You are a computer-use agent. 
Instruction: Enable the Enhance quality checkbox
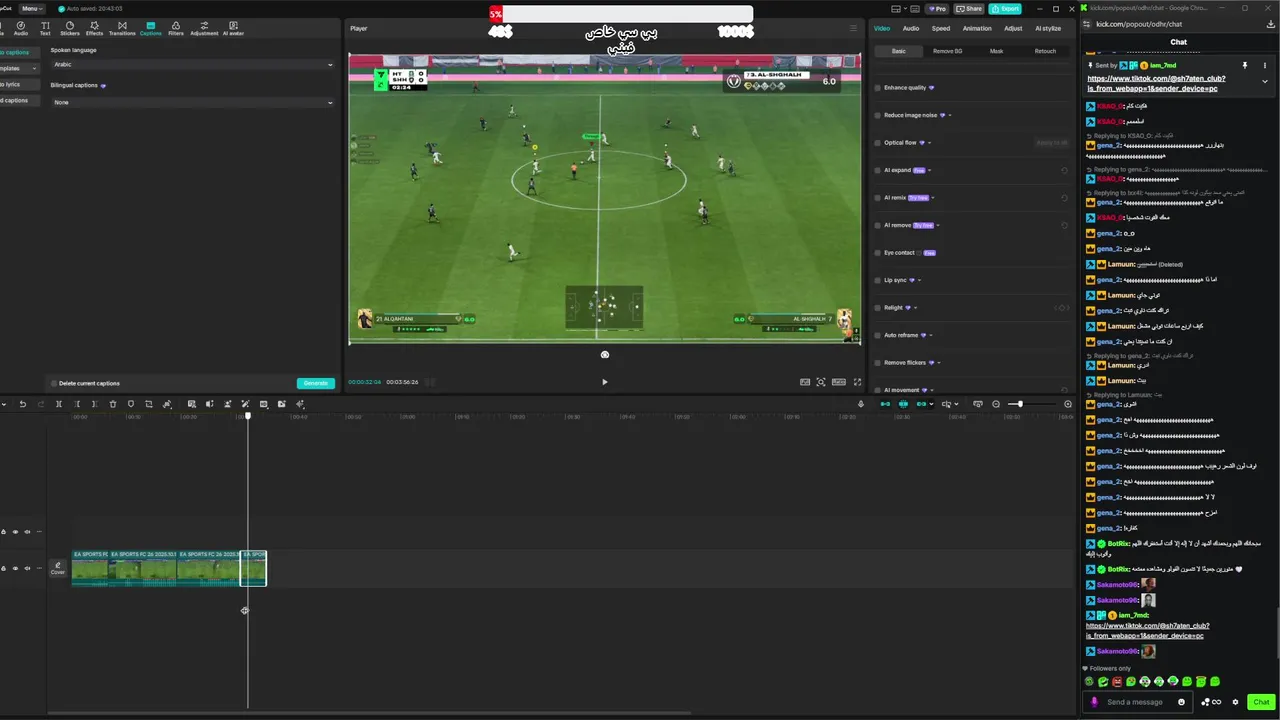(x=878, y=88)
